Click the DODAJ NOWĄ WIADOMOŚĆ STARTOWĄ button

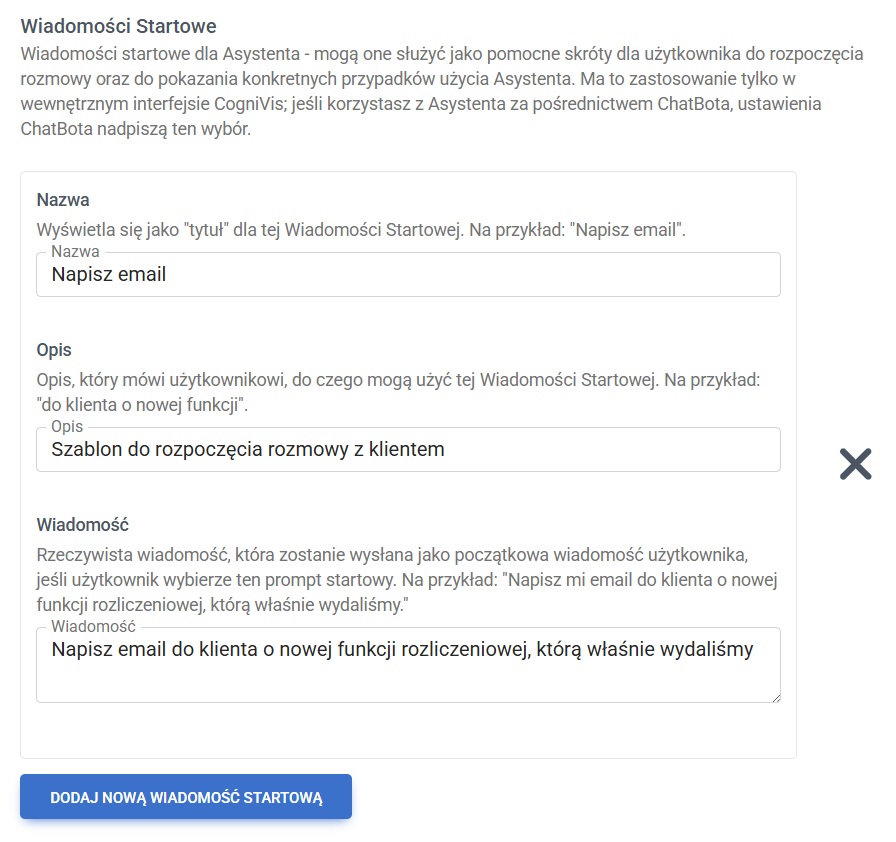point(186,796)
